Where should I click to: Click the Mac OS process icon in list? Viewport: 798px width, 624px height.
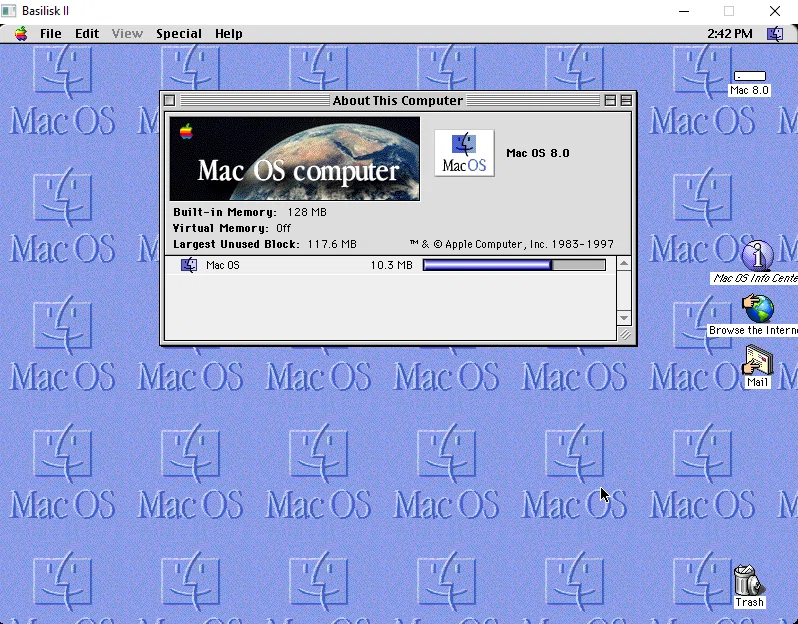click(x=189, y=265)
